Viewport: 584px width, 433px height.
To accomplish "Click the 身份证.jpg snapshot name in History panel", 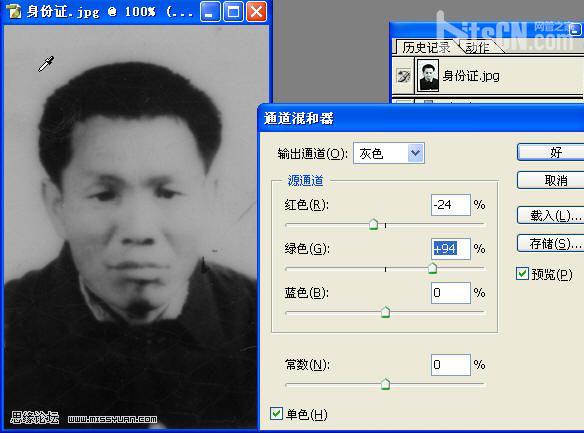I will [x=471, y=76].
